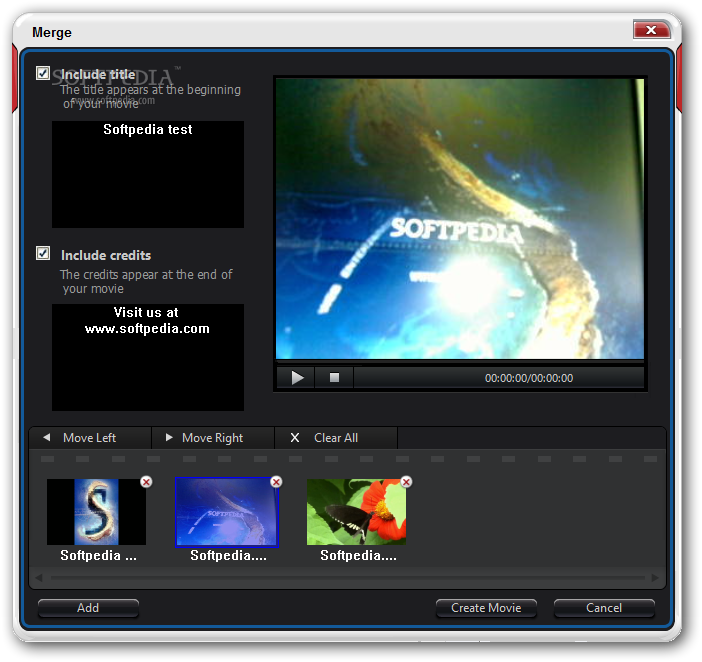Play the merged movie preview

[296, 378]
